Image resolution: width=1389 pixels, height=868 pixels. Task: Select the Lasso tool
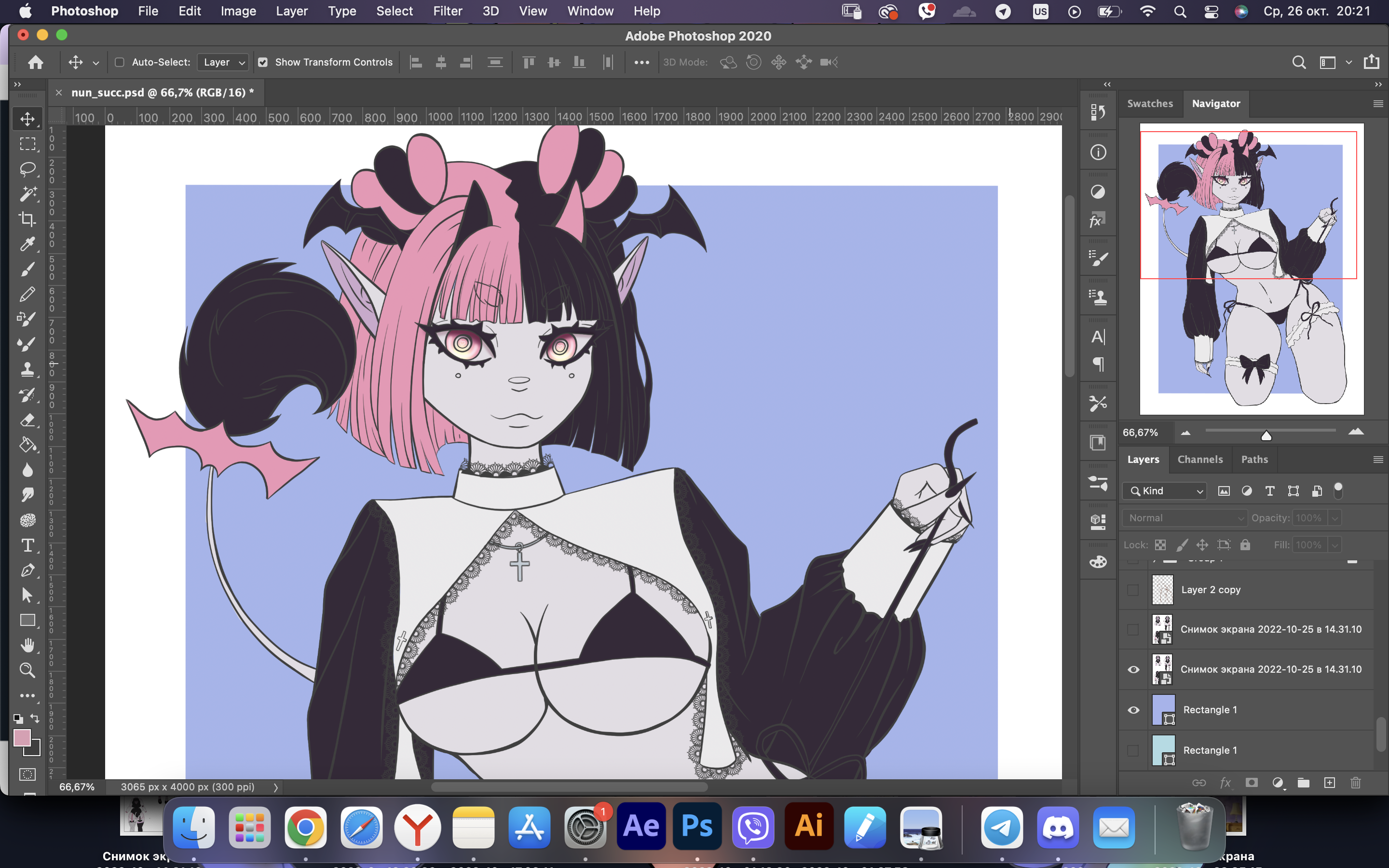tap(27, 169)
